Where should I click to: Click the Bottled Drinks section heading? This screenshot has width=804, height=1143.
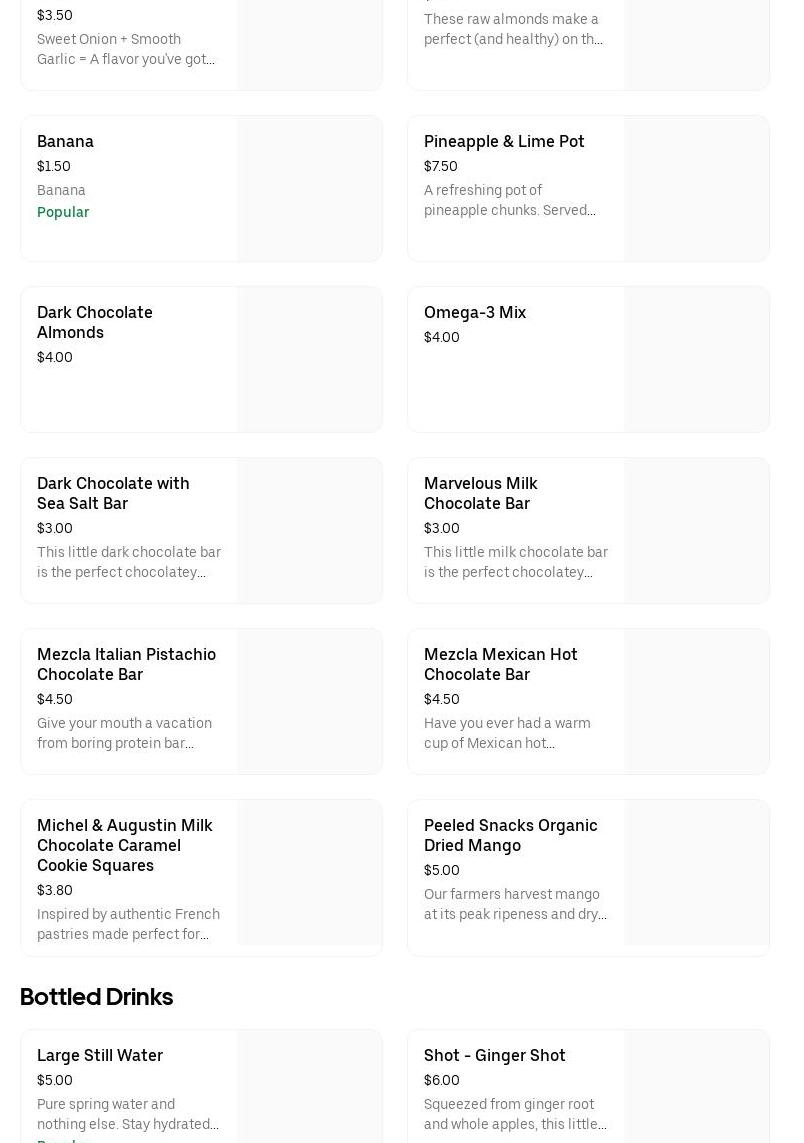[97, 997]
